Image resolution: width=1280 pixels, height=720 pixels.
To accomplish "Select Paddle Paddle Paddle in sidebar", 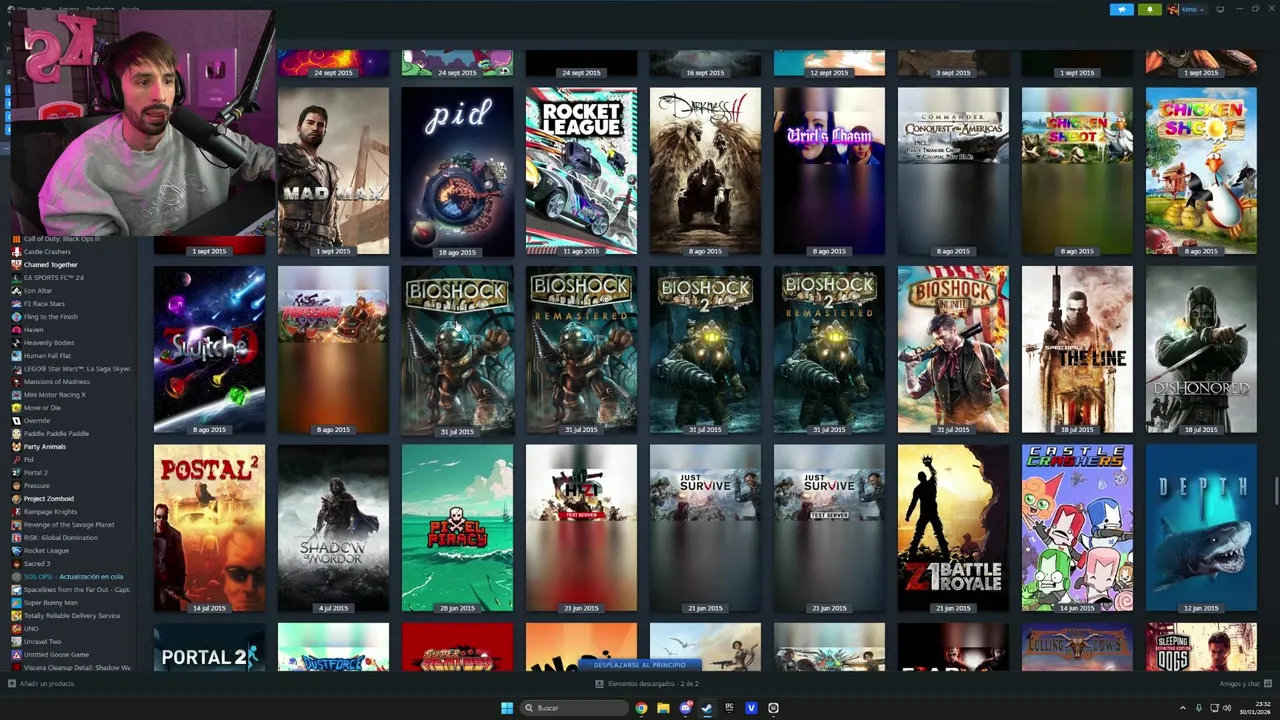I will pos(56,434).
